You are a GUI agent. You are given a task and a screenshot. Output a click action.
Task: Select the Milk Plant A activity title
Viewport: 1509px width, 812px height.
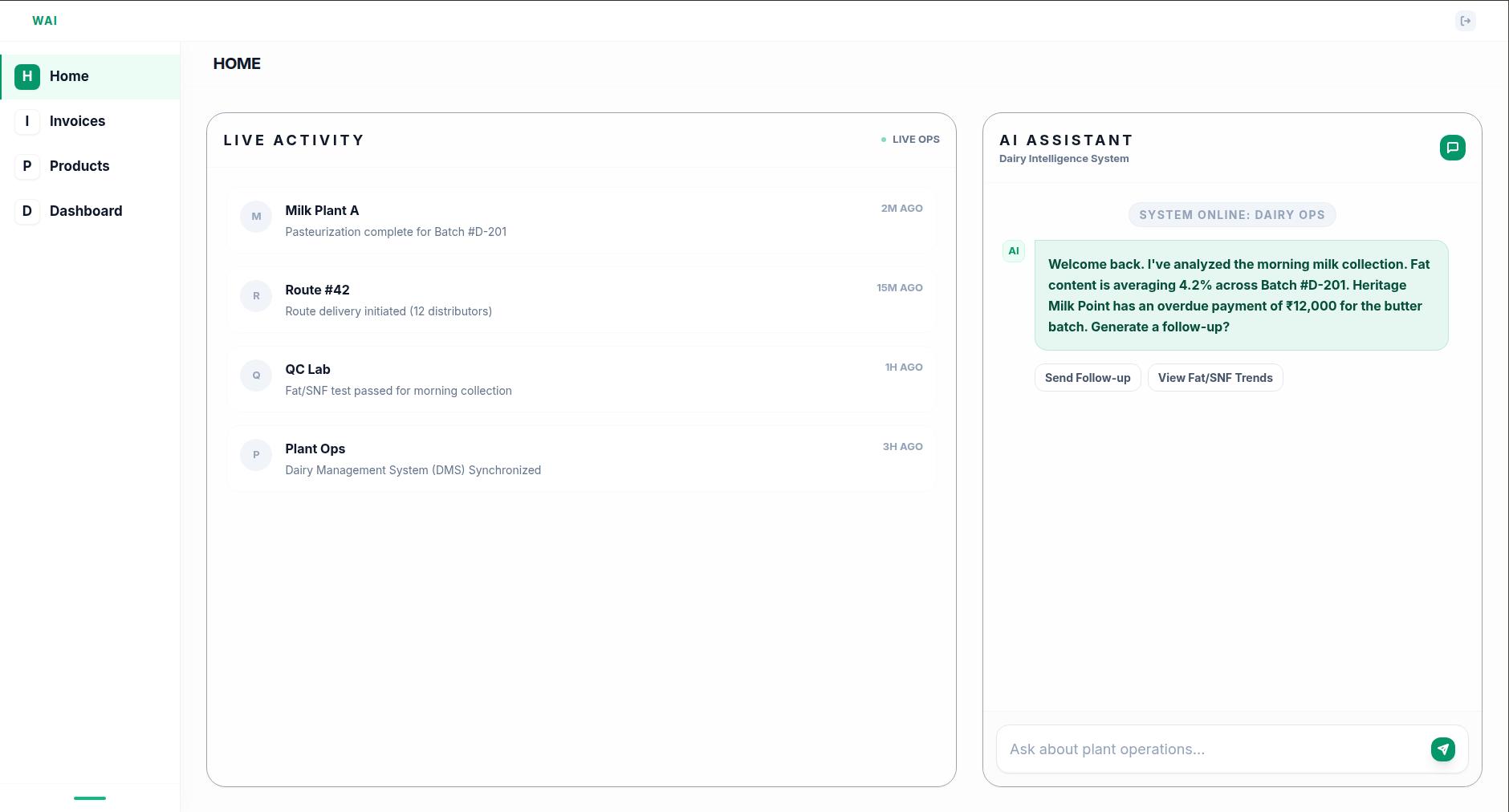click(322, 210)
